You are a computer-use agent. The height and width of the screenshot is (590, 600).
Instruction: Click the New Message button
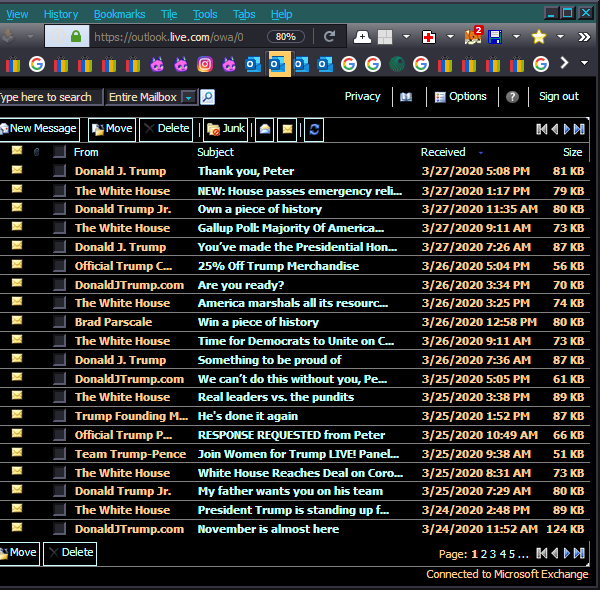(39, 129)
